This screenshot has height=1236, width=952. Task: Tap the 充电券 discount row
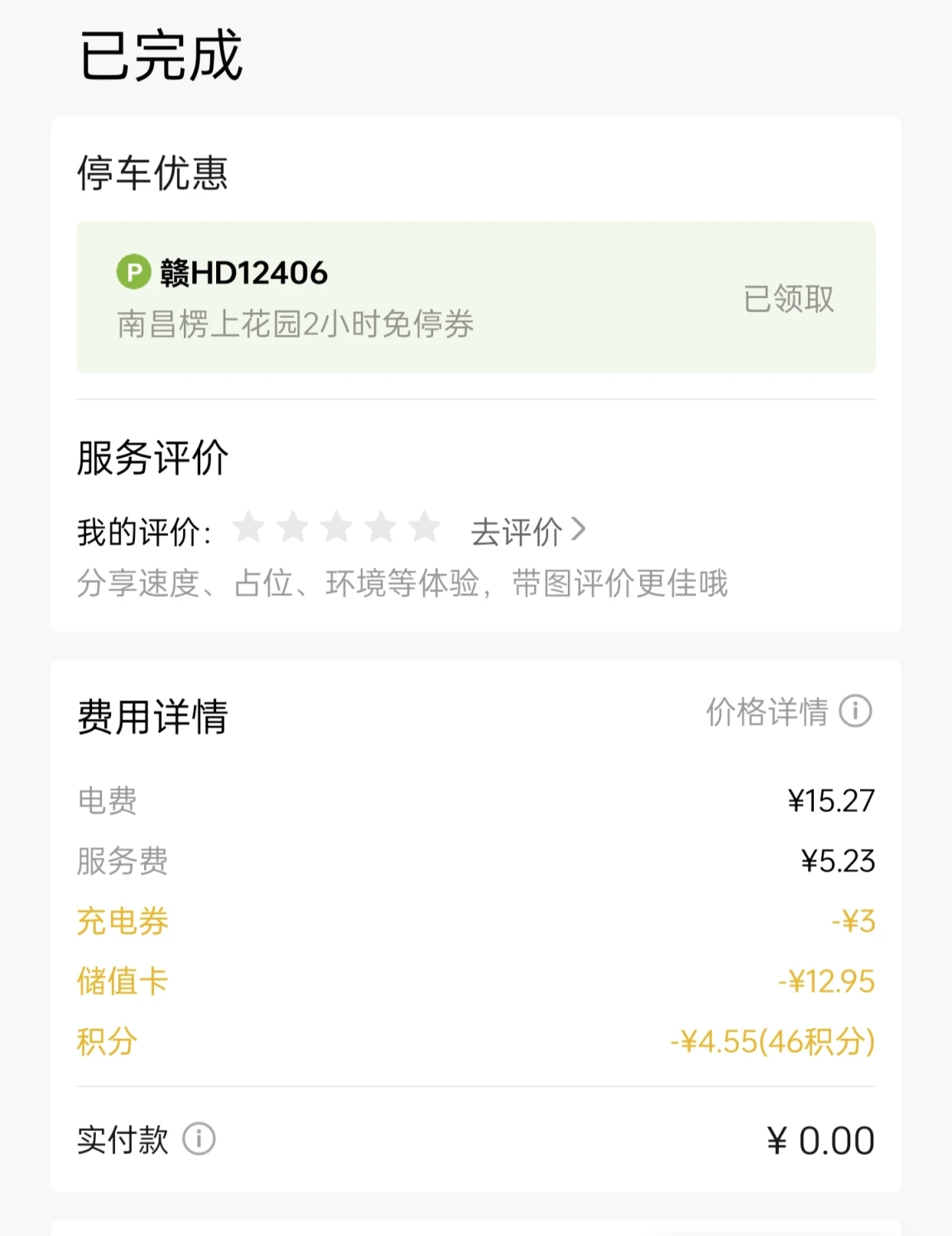(x=123, y=921)
